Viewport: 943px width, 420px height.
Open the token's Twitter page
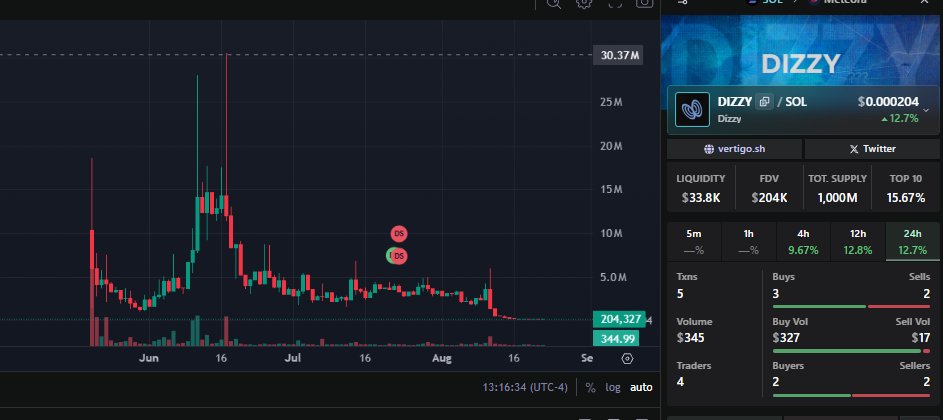[872, 149]
